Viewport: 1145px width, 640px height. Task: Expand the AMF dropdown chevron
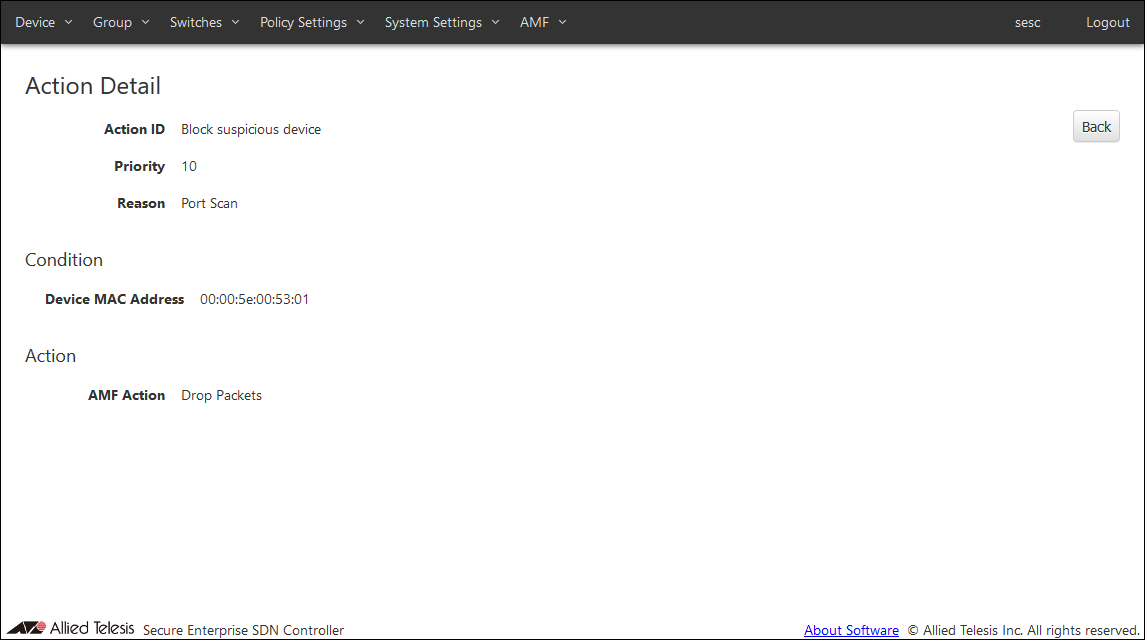coord(562,22)
